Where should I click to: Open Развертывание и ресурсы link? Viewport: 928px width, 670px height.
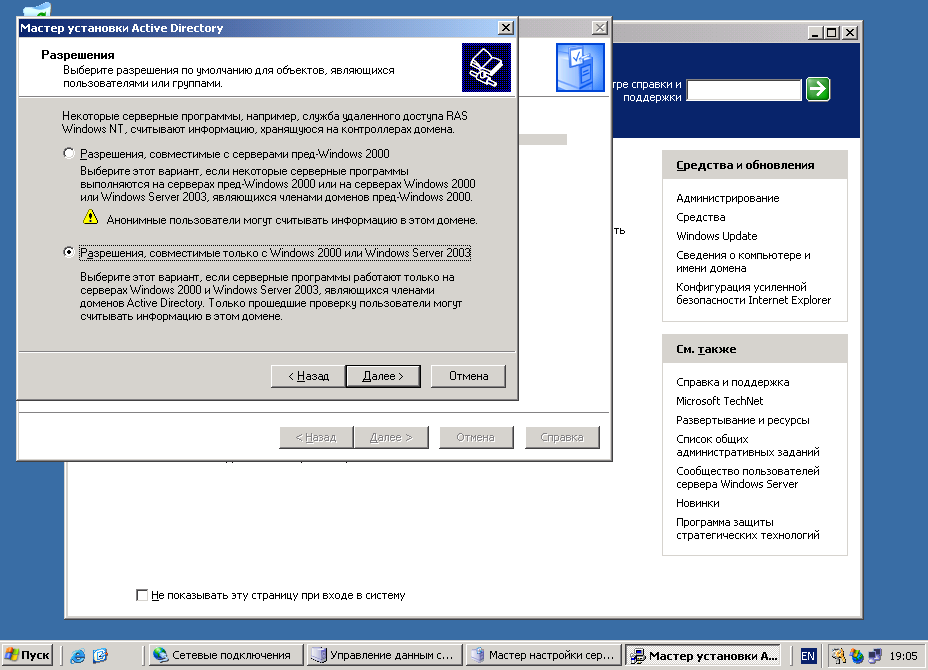[x=743, y=420]
